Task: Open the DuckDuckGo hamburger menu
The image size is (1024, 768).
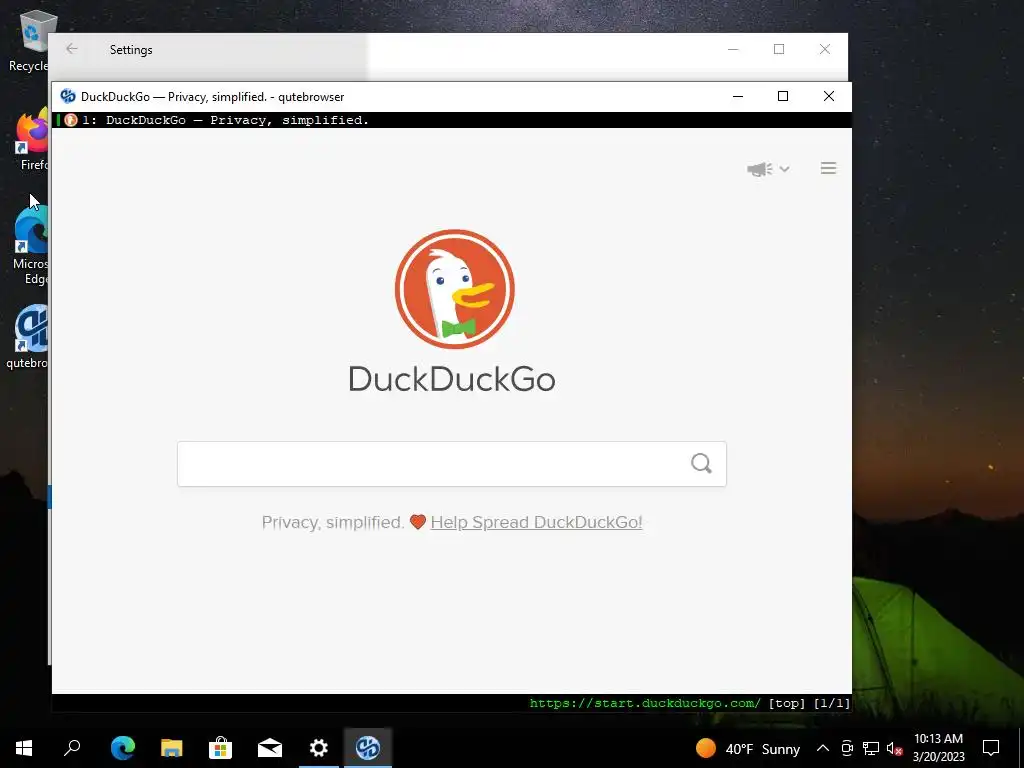Action: (x=828, y=168)
